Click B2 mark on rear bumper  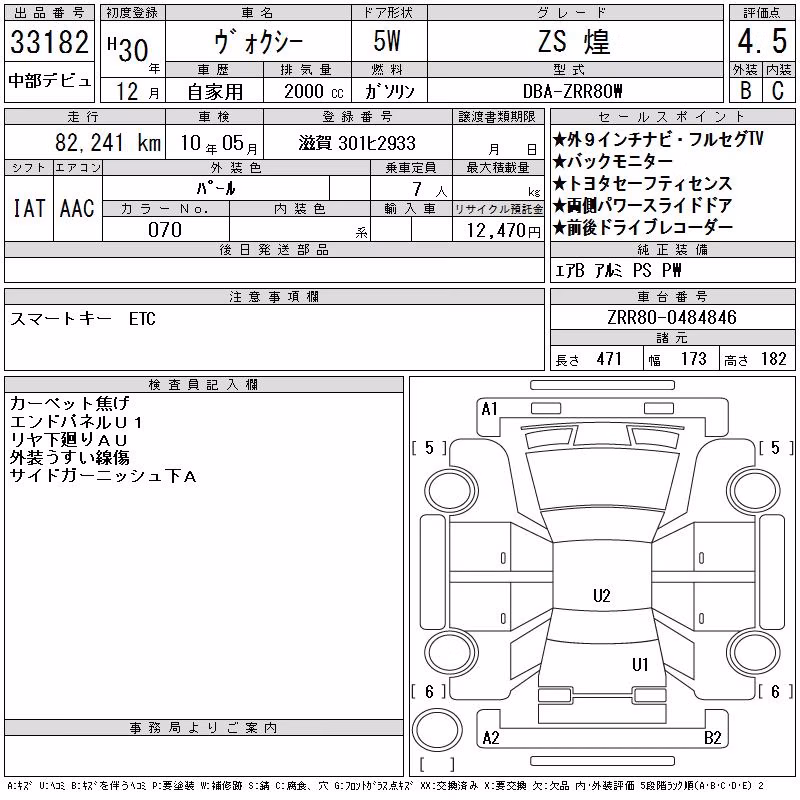tap(712, 738)
